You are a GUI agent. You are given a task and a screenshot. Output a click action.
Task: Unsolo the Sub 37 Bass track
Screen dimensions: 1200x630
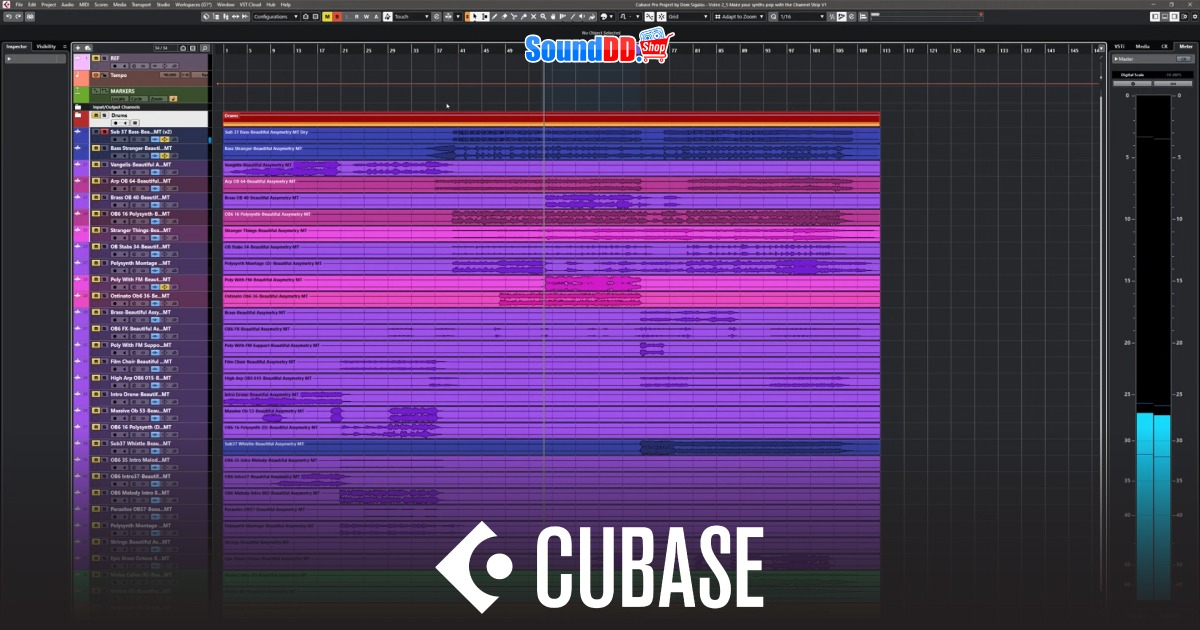[x=105, y=132]
